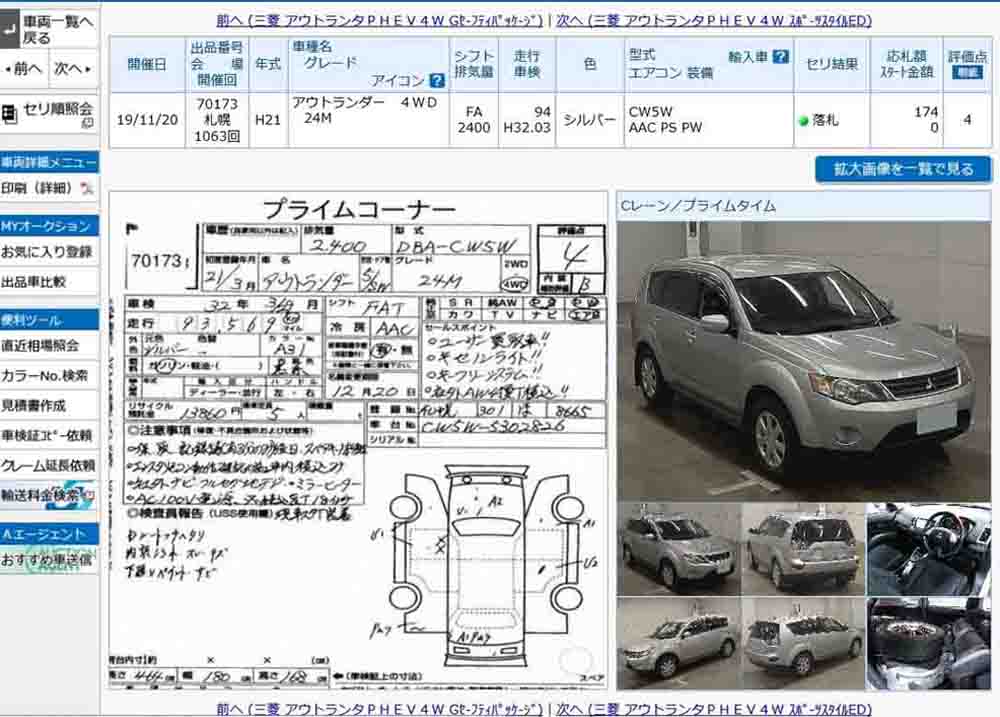Click the PDF icon next to 印刷（詳細）
Screen dimensions: 1000x717
coord(86,188)
